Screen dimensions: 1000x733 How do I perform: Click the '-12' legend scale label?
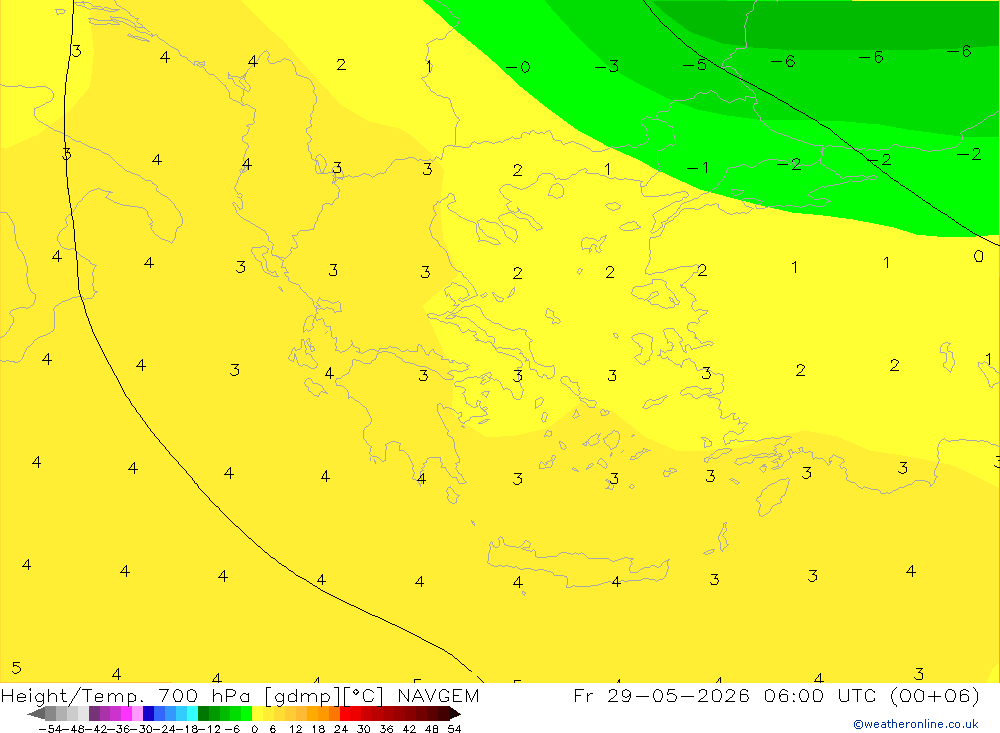point(210,729)
